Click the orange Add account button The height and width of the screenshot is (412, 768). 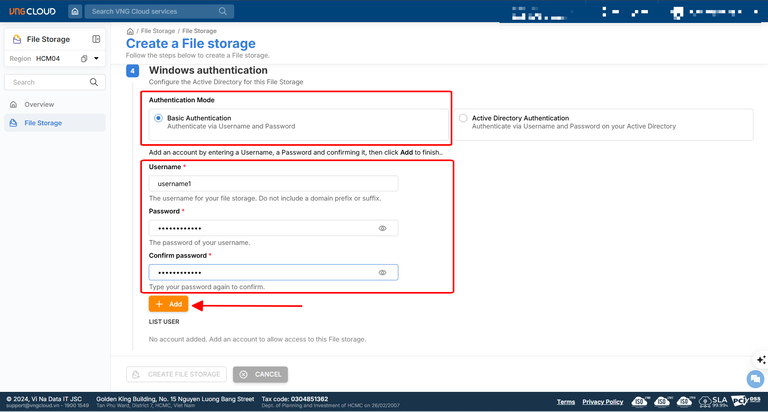click(168, 304)
